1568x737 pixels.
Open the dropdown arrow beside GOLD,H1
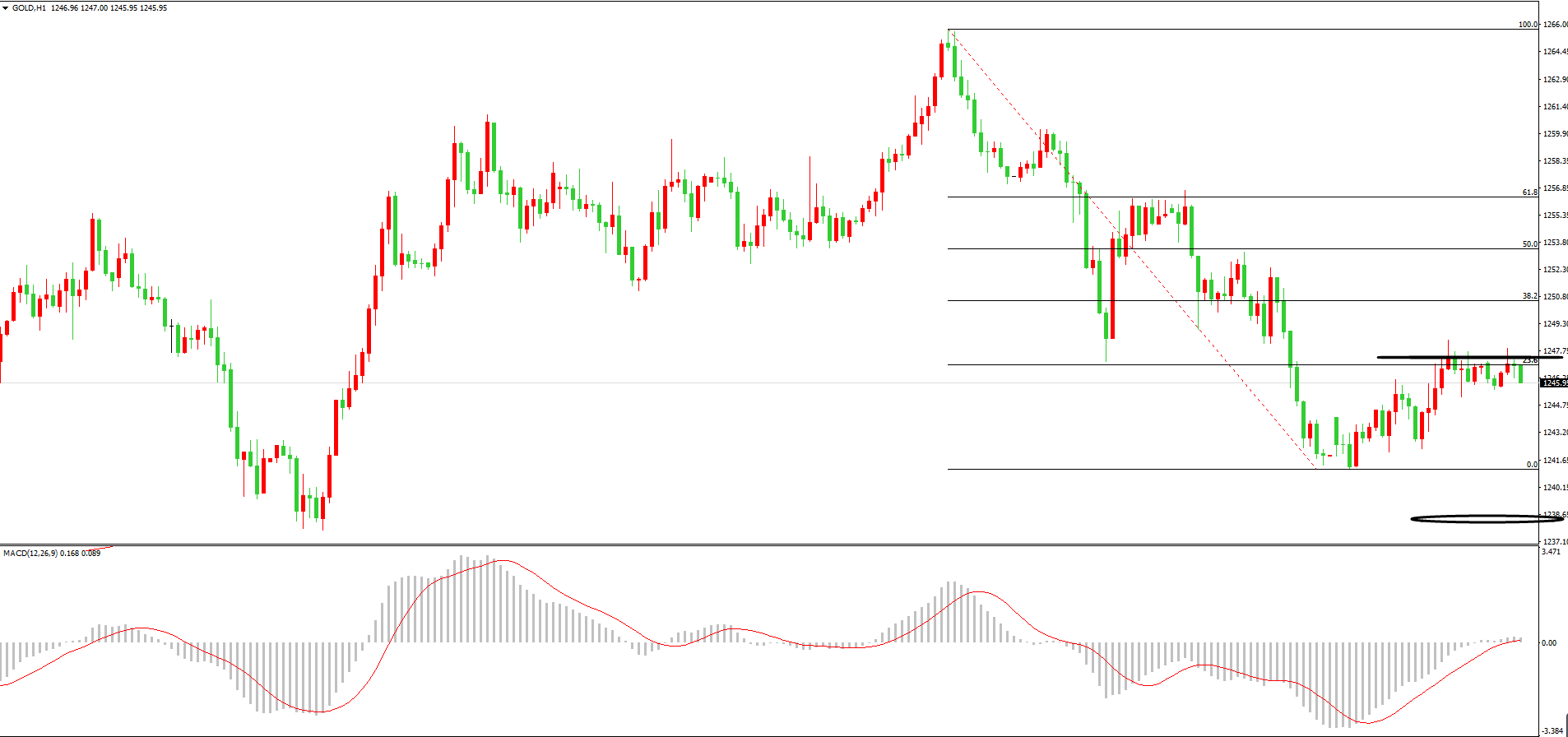tap(5, 8)
